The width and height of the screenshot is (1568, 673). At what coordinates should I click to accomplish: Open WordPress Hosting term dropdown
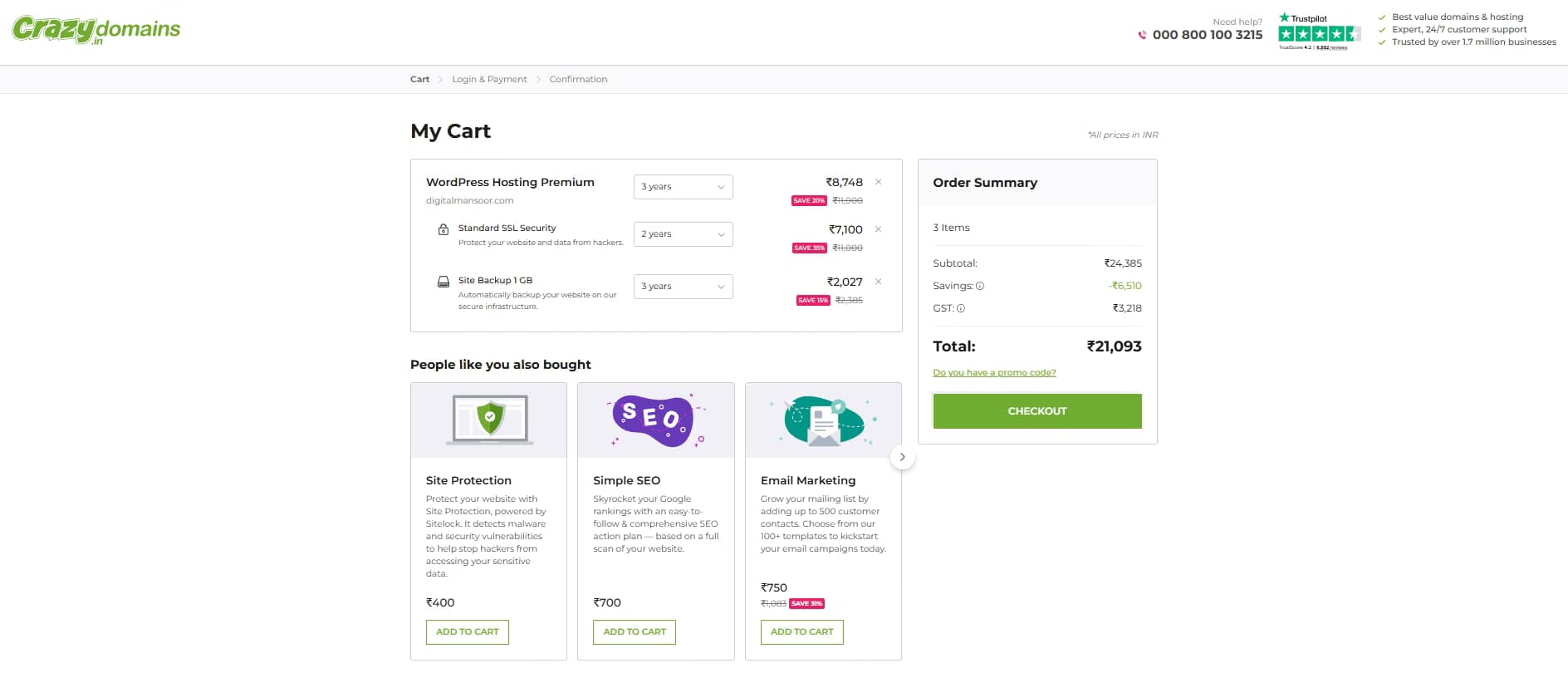click(x=683, y=187)
